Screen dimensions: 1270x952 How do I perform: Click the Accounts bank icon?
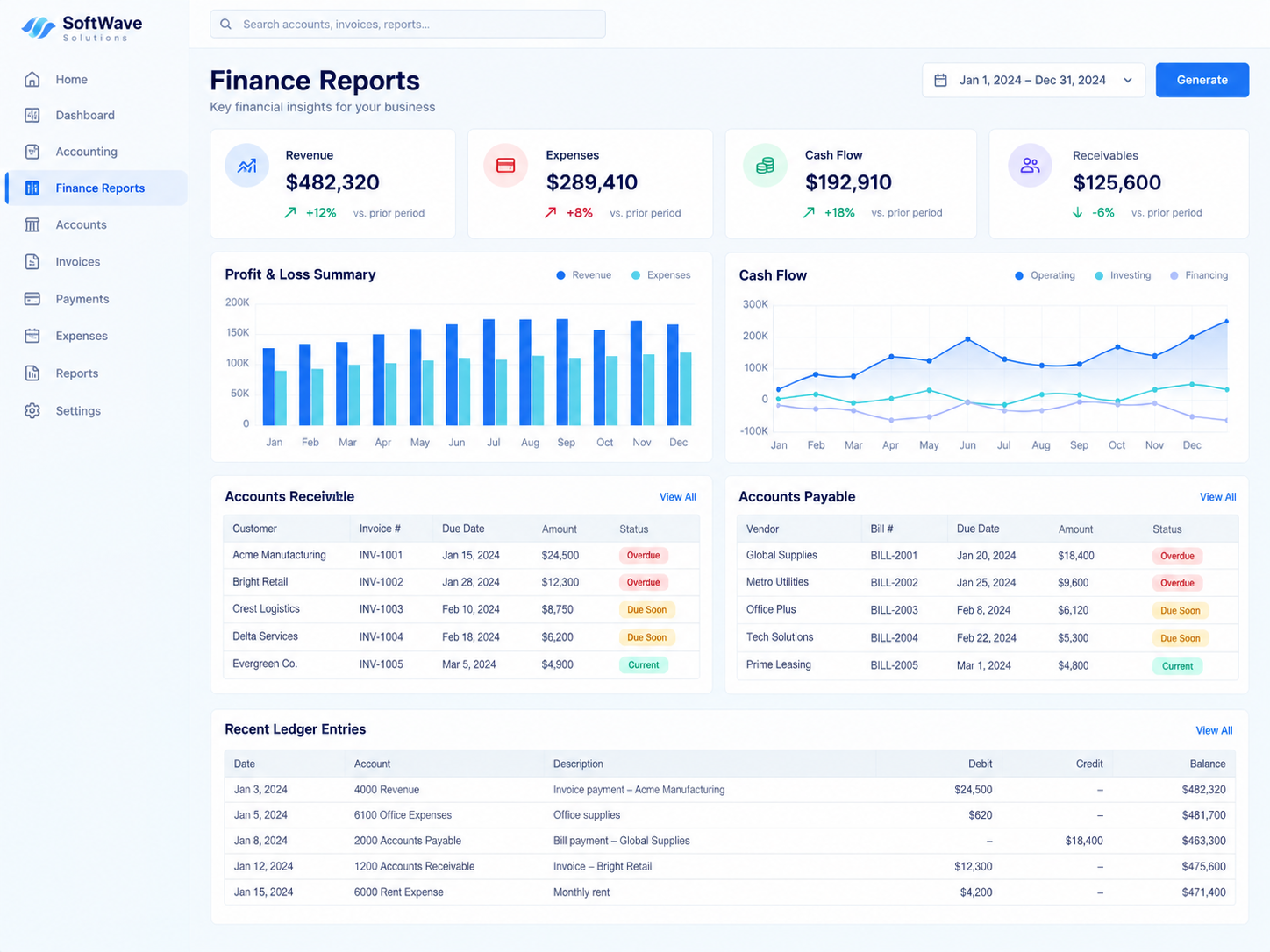pos(32,224)
